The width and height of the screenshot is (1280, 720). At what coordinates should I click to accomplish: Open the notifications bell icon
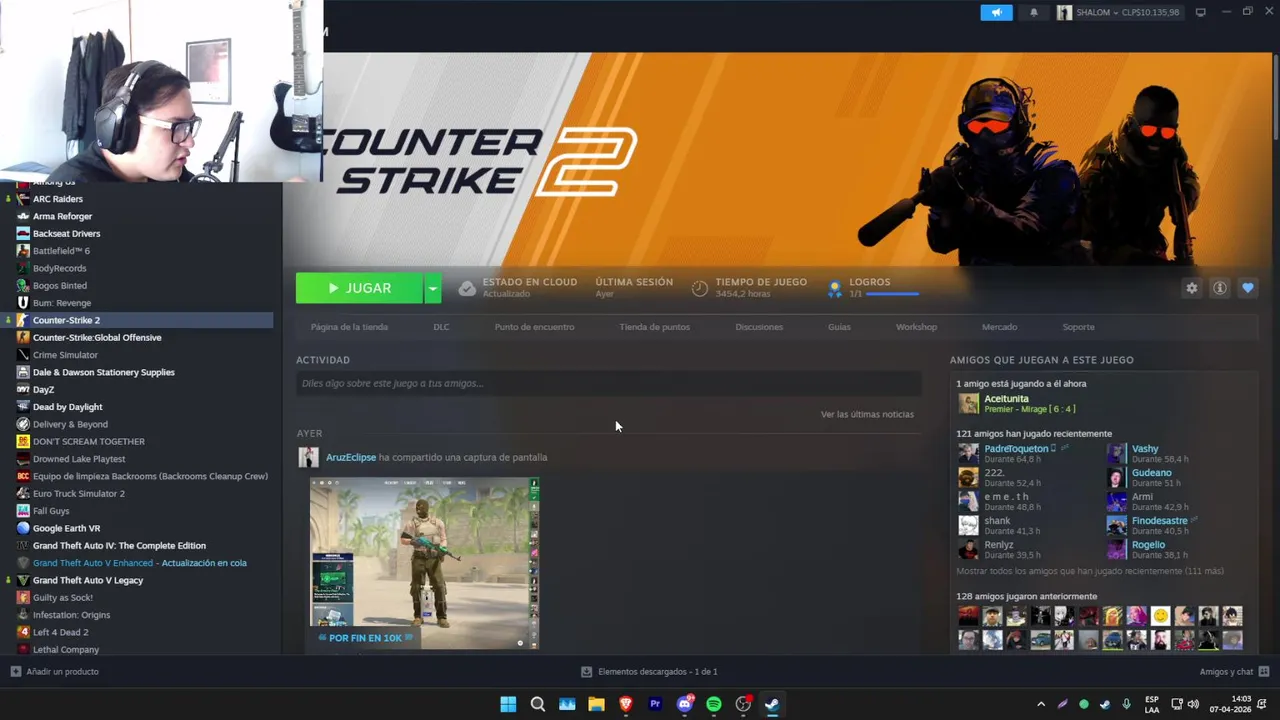(1034, 12)
